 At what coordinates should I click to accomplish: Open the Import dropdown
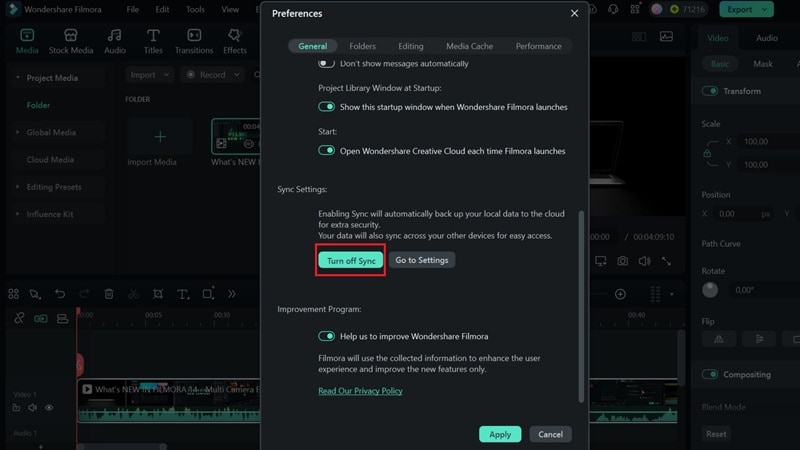149,74
